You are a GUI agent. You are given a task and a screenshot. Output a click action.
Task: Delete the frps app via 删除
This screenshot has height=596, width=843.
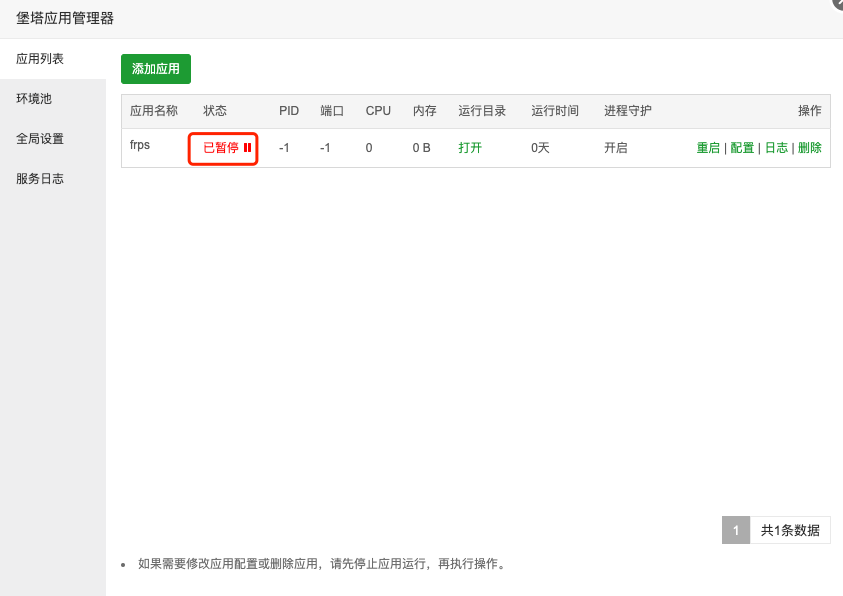[x=810, y=148]
